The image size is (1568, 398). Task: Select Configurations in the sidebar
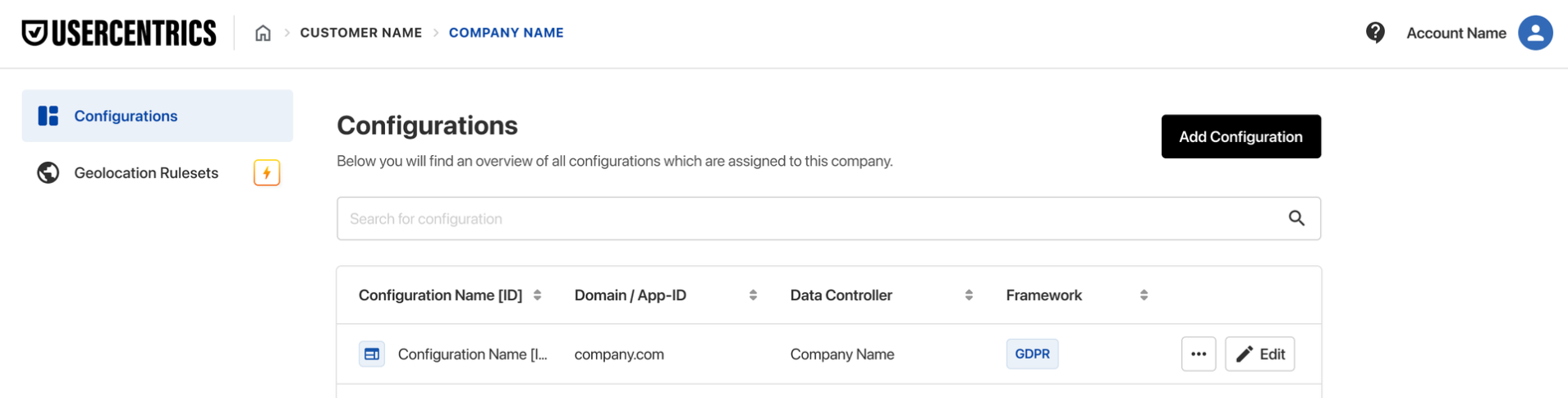[158, 116]
